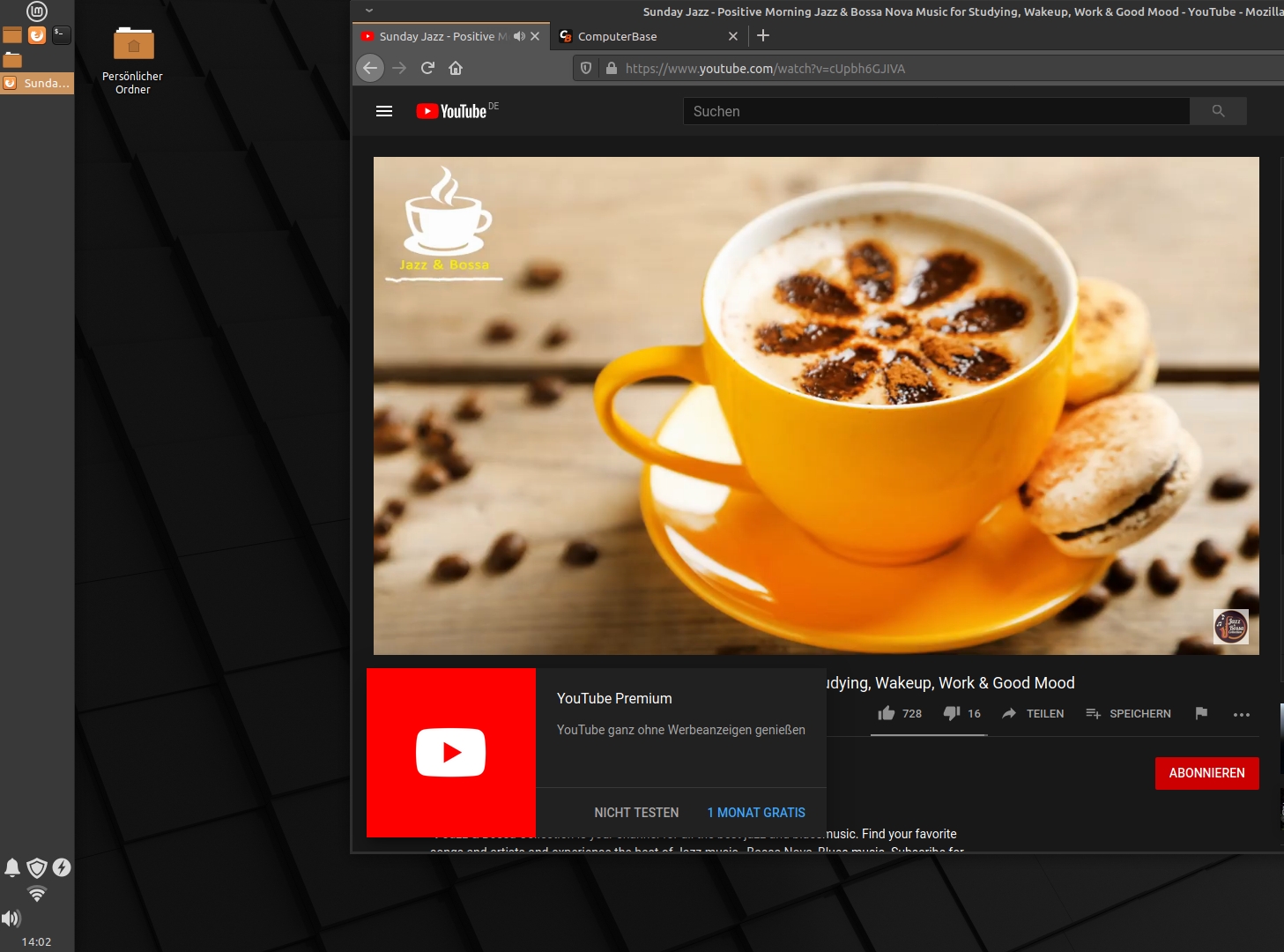The height and width of the screenshot is (952, 1284).
Task: Open the sound volume applet
Action: 11,919
